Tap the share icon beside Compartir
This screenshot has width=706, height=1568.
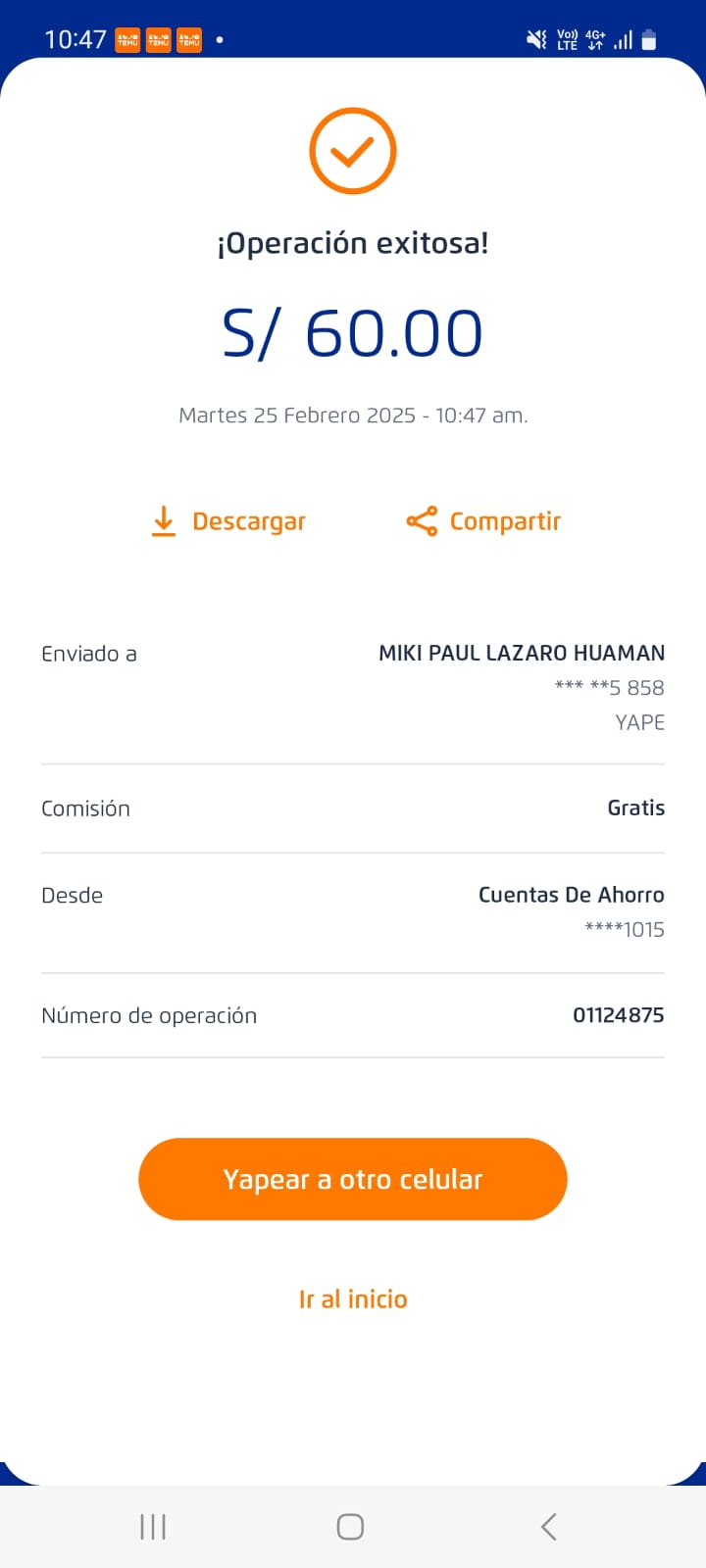[x=422, y=521]
